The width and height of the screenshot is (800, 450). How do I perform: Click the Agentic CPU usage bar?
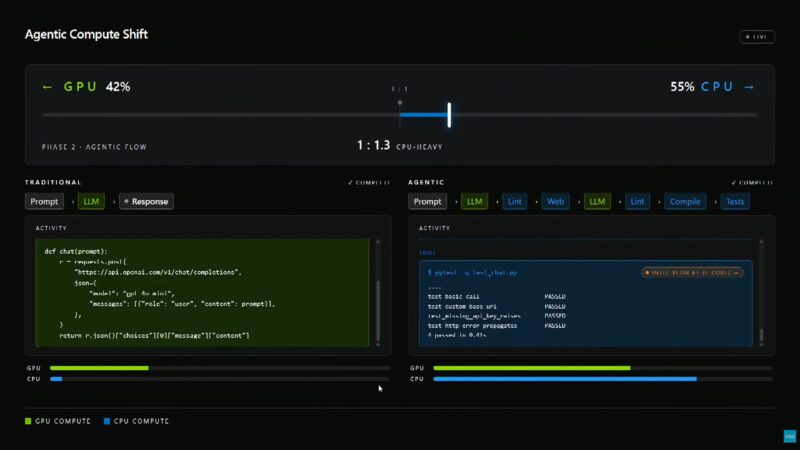(x=603, y=379)
